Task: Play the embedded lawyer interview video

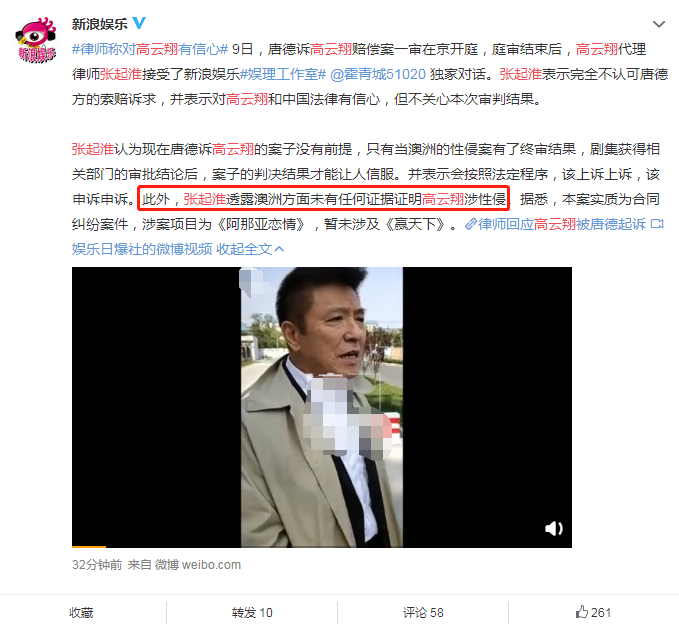Action: click(322, 407)
